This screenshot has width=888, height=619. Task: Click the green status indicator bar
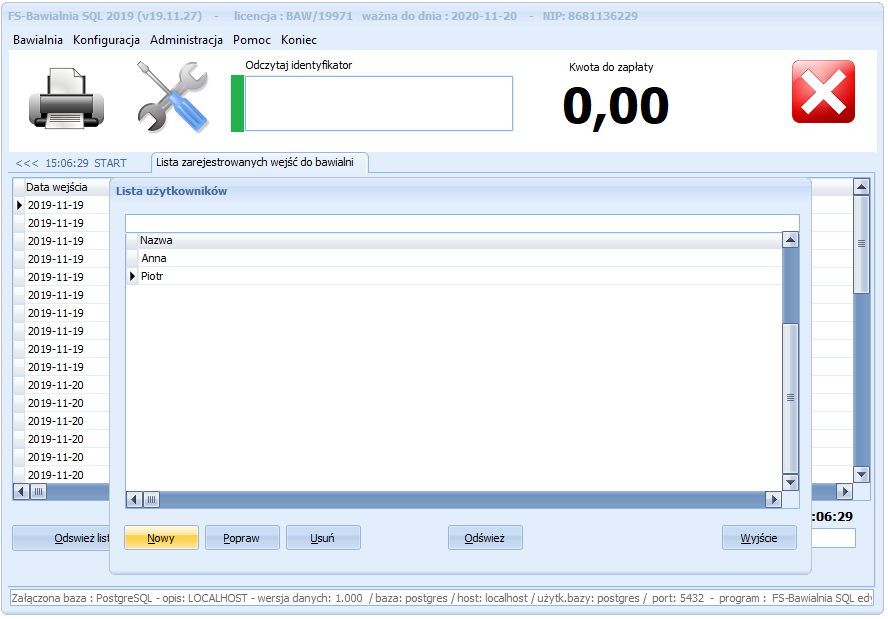click(x=237, y=104)
